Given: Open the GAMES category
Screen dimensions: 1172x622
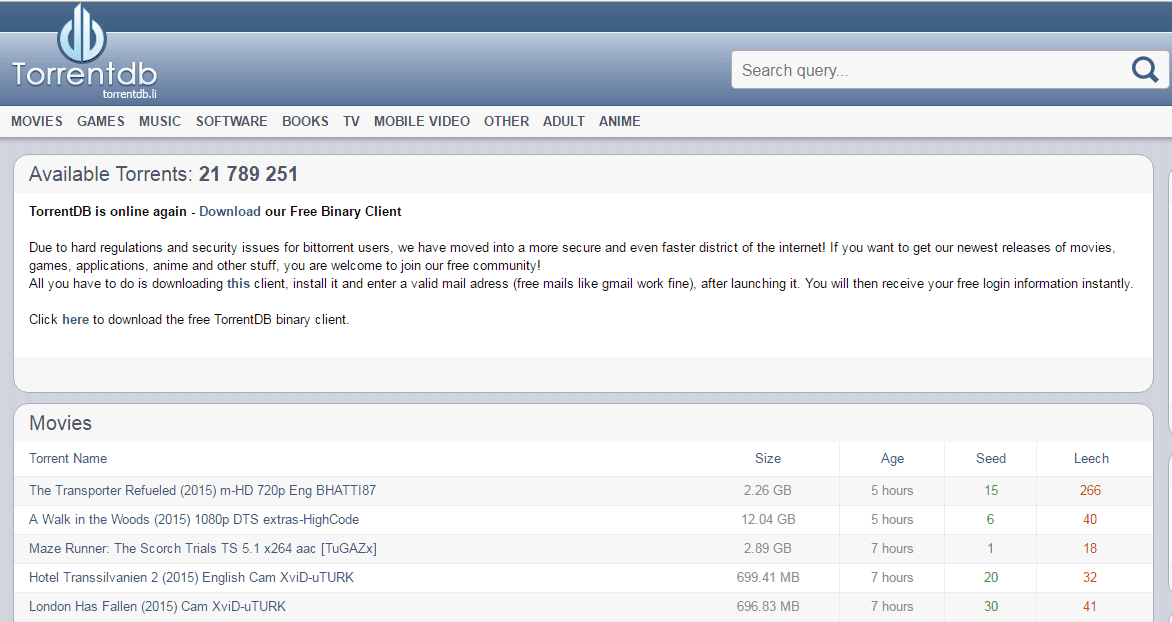Looking at the screenshot, I should pyautogui.click(x=101, y=121).
